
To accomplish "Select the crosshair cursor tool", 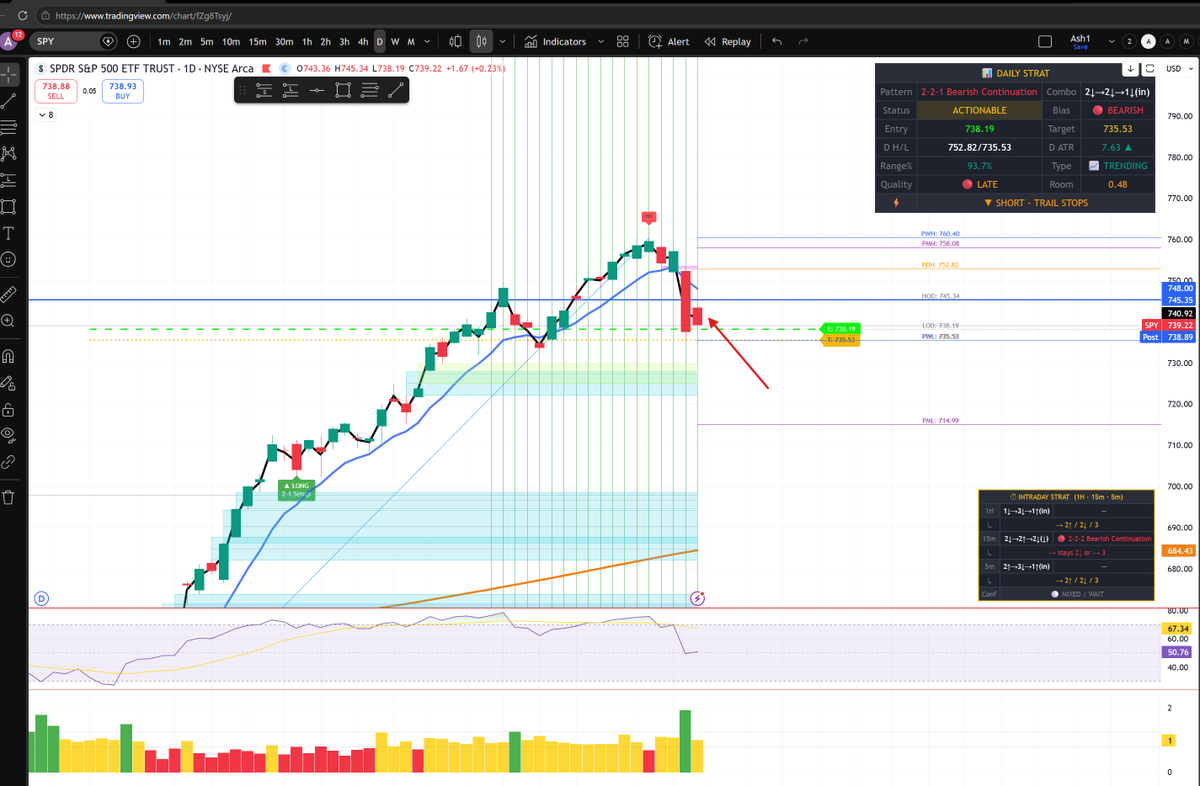I will (9, 73).
